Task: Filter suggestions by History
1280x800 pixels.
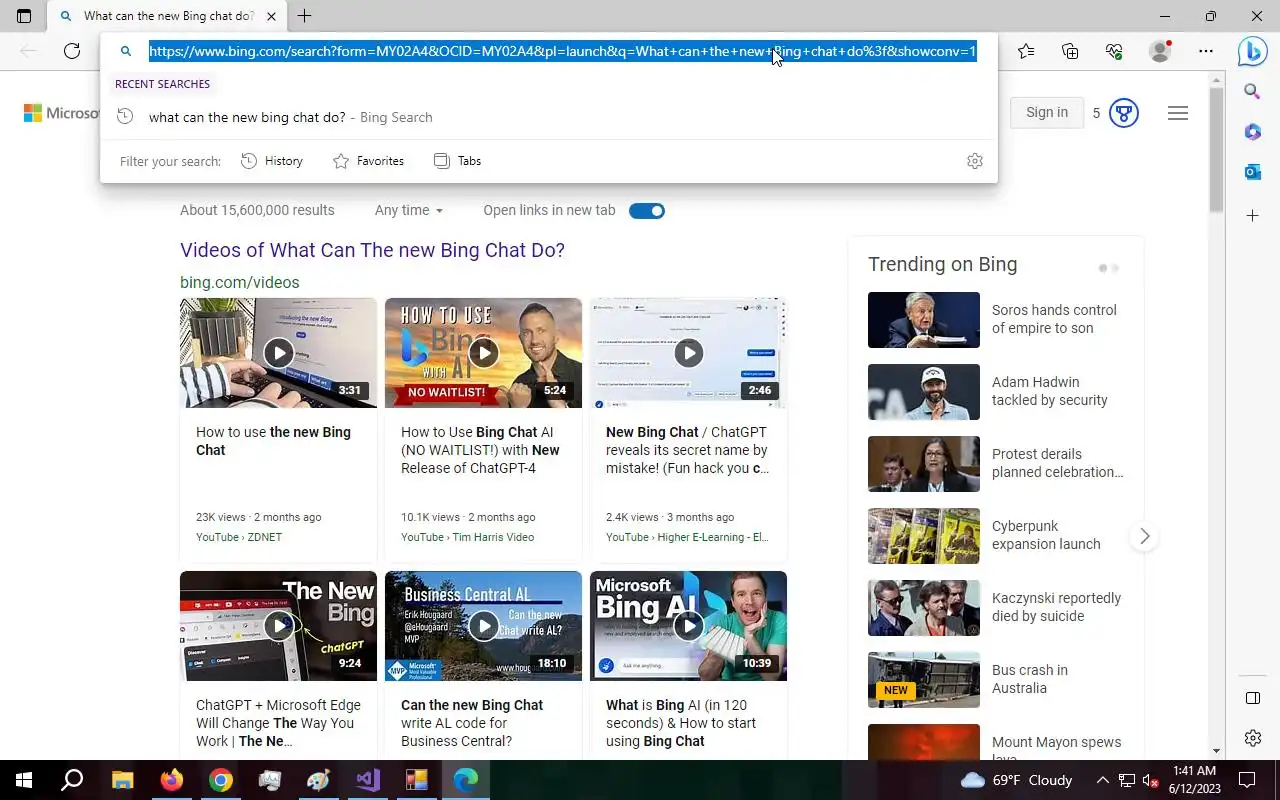Action: pos(272,161)
